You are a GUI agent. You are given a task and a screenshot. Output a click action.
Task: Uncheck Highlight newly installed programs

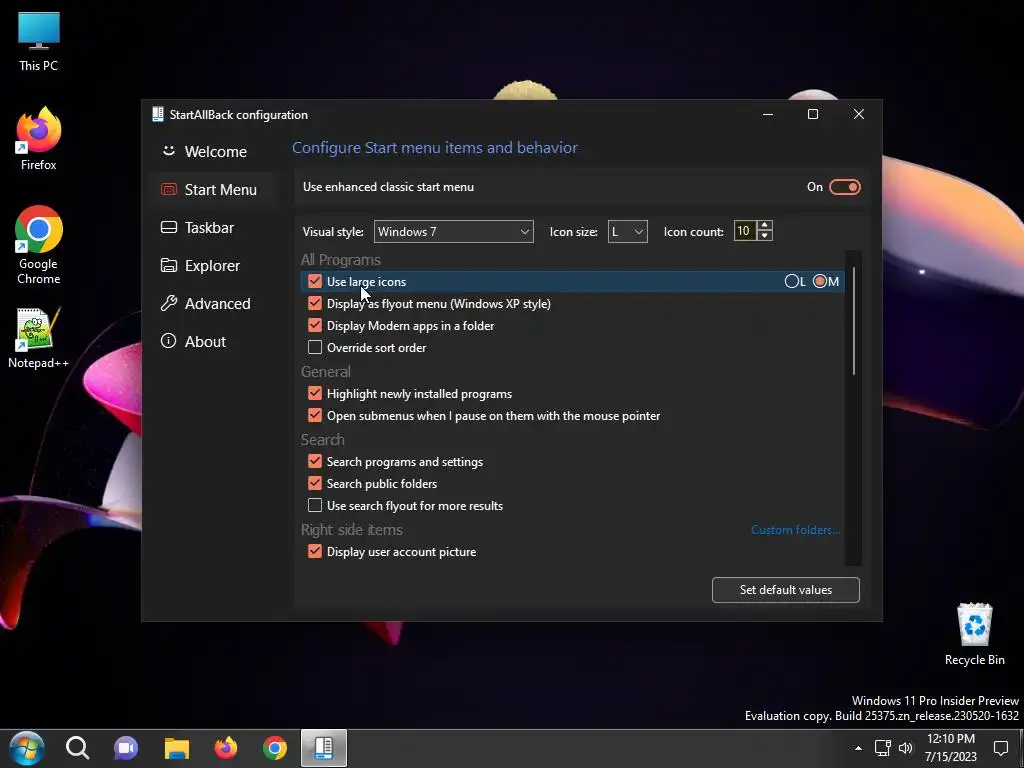315,393
